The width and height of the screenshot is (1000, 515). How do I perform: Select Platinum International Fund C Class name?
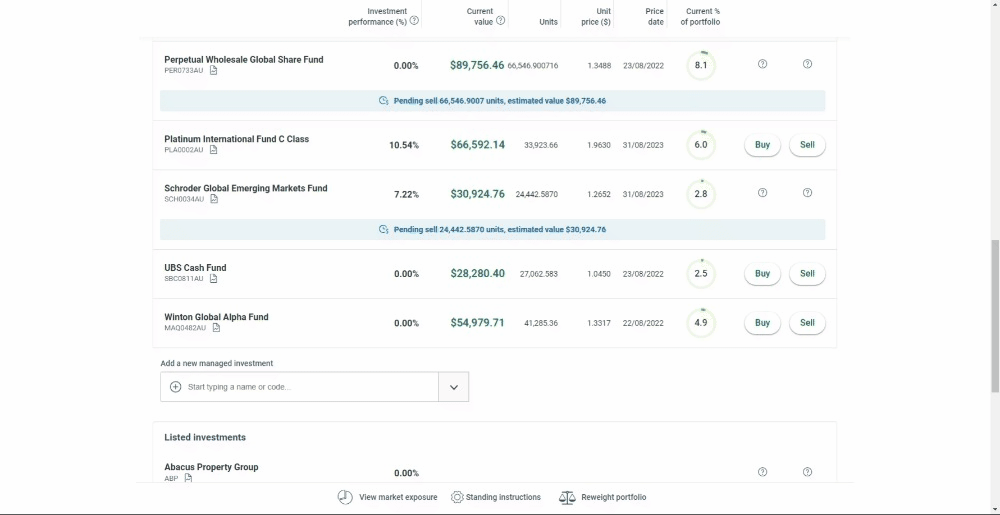[237, 139]
